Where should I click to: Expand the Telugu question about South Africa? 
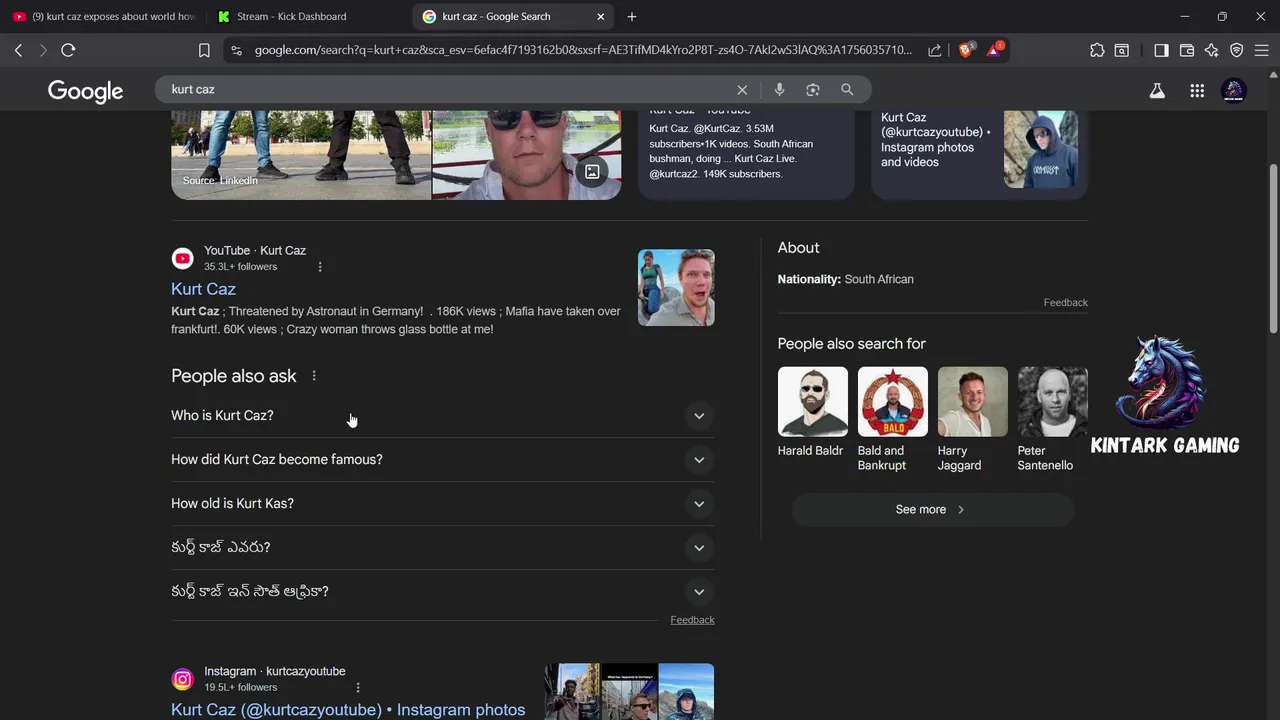click(x=442, y=592)
